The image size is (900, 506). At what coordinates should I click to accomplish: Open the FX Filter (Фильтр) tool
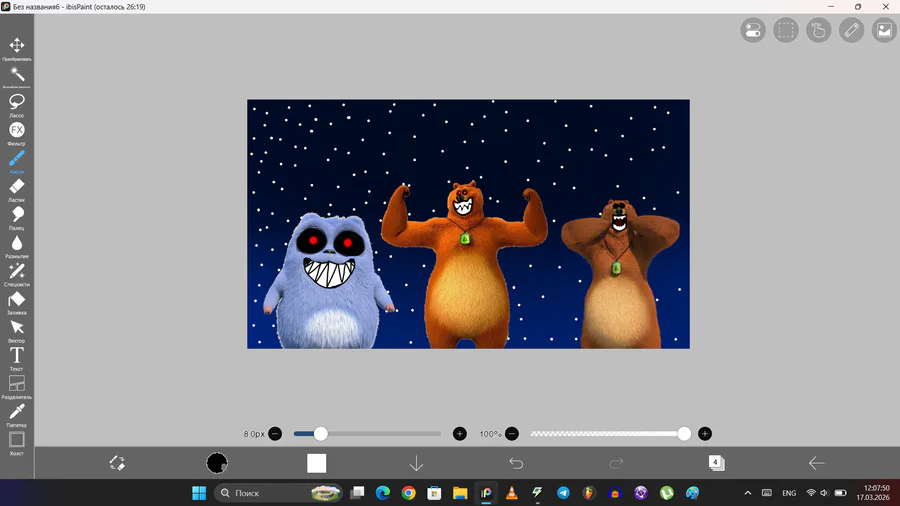17,133
